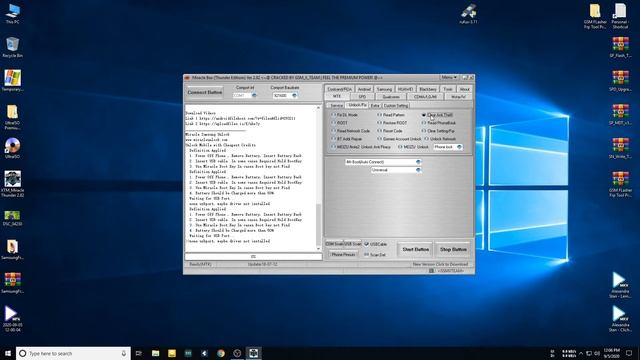The width and height of the screenshot is (640, 360).
Task: Select the Read Pattern radio option
Action: pyautogui.click(x=391, y=115)
